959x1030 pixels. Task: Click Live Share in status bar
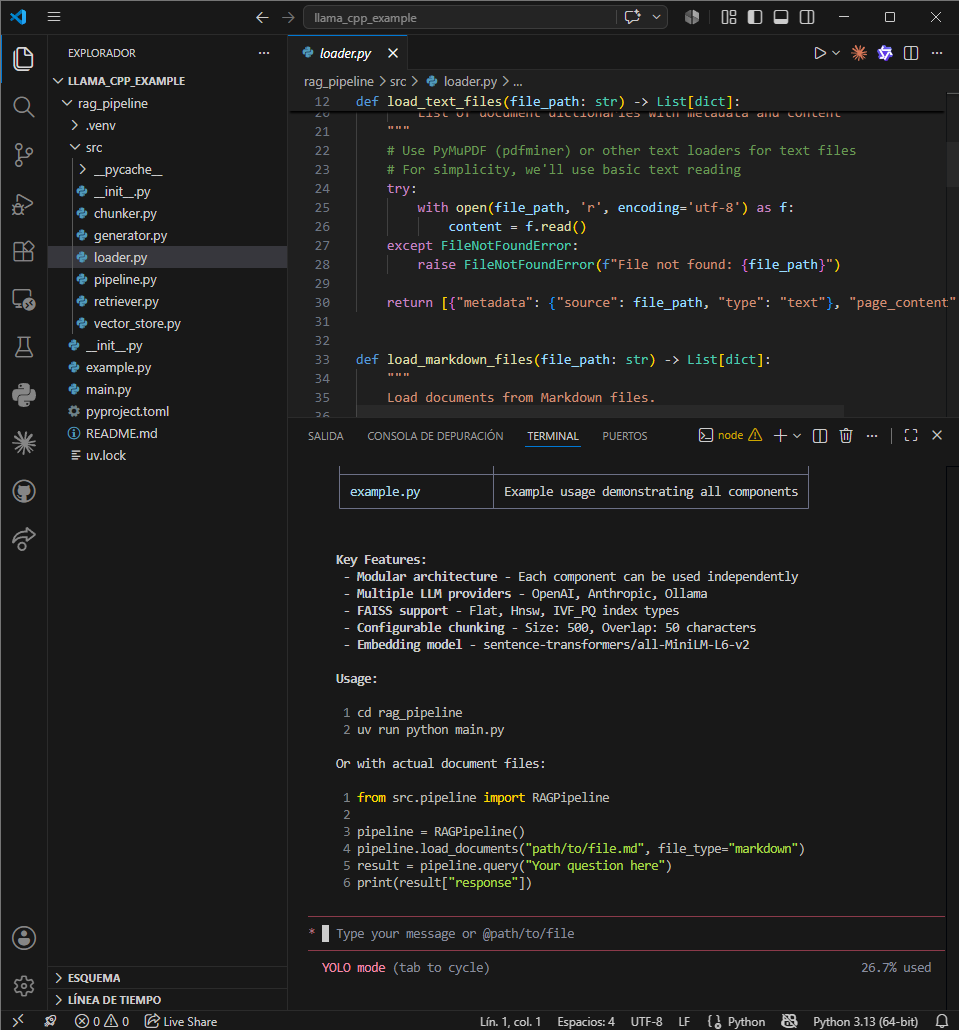tap(181, 1021)
